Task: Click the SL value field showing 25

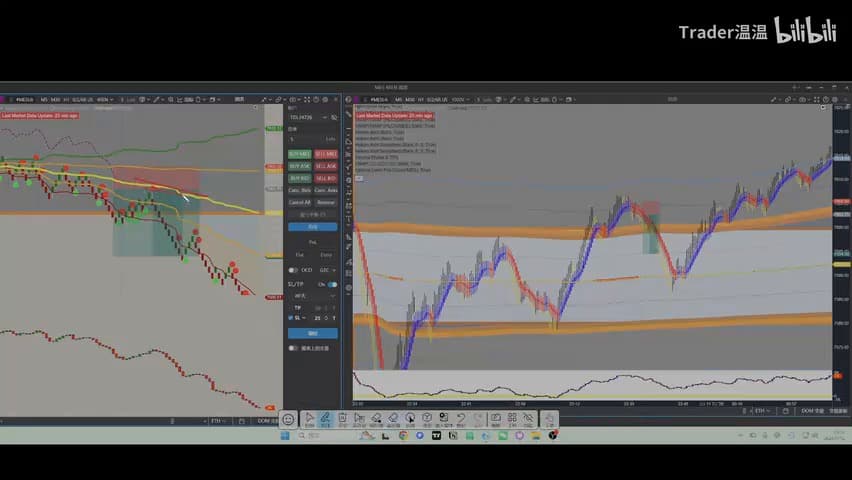Action: (318, 318)
